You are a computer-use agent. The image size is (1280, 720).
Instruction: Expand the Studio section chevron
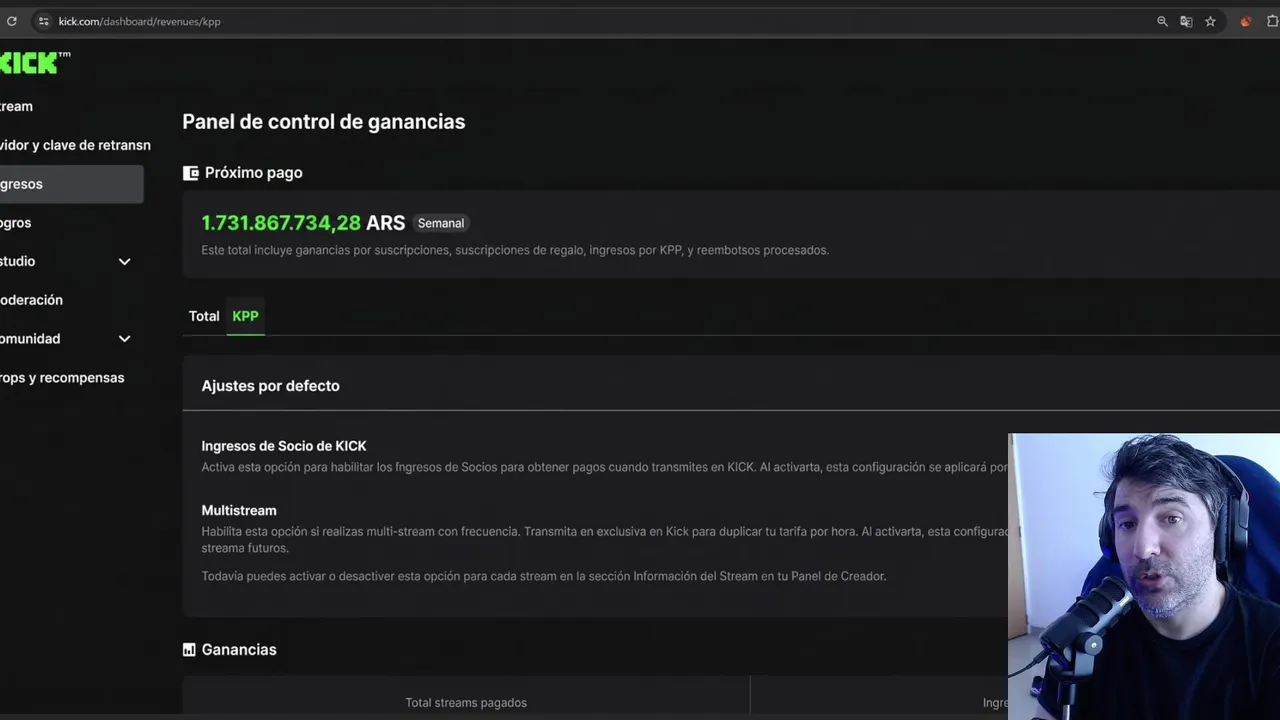[x=124, y=261]
